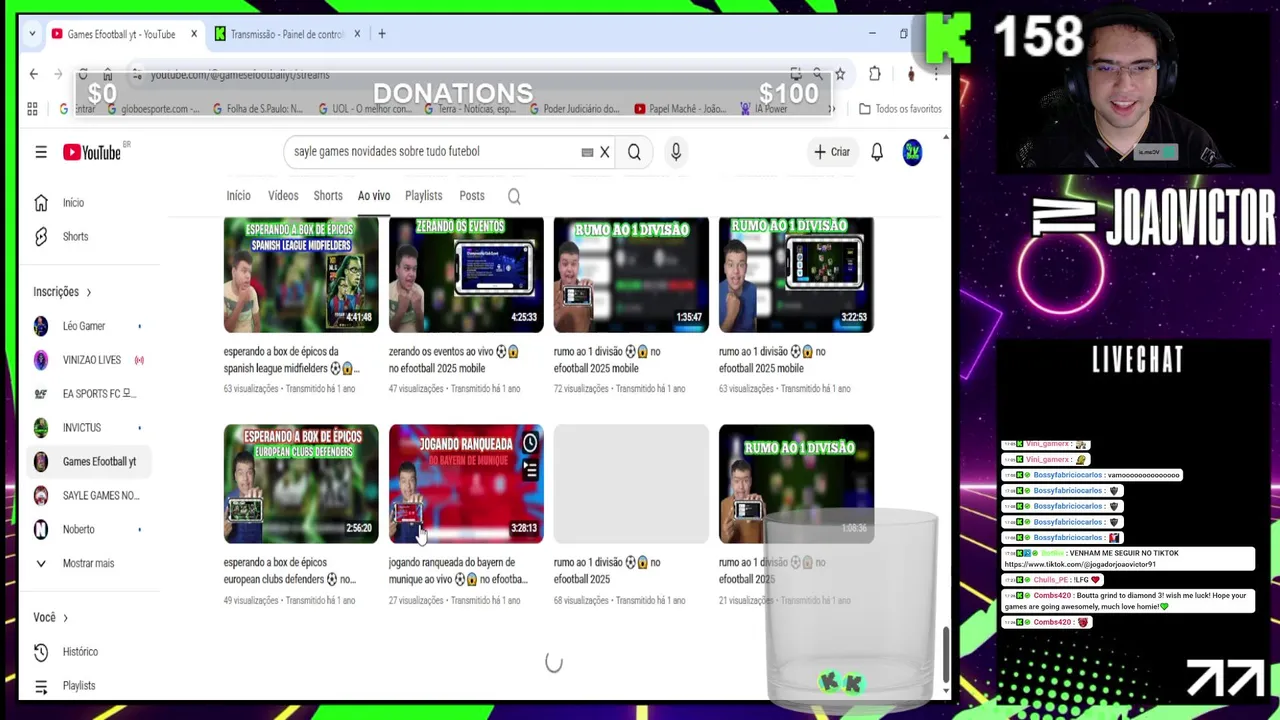Click the page vertical scrollbar thumb

click(946, 655)
